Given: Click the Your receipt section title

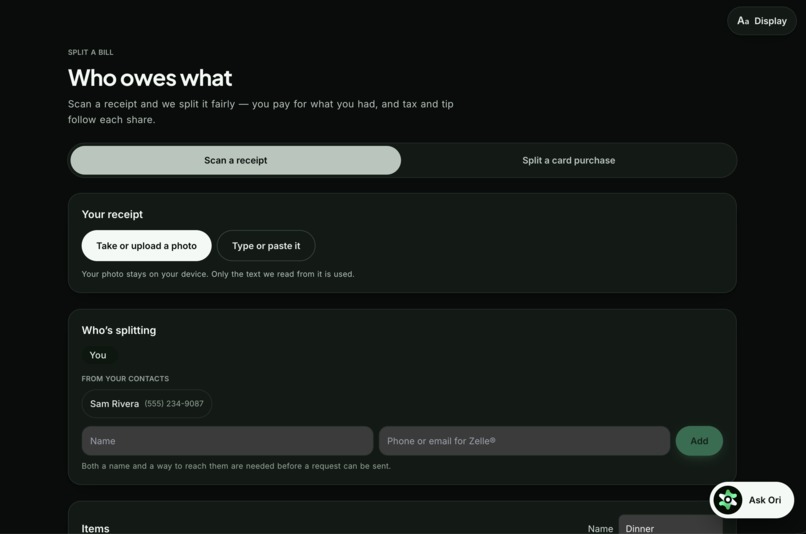Looking at the screenshot, I should coord(112,214).
